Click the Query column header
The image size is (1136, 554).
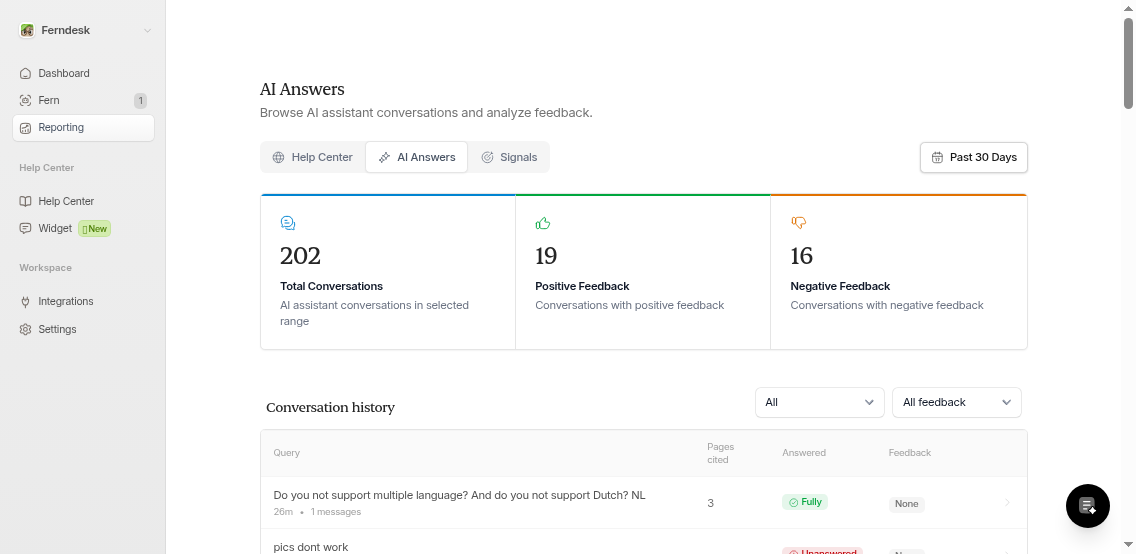click(286, 453)
